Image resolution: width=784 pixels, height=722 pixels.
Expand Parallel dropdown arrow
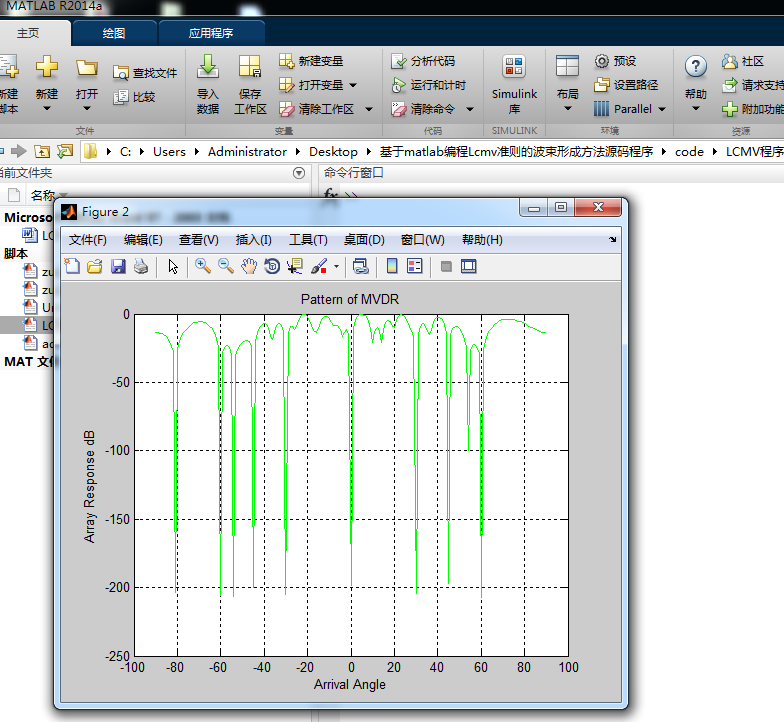click(x=662, y=109)
